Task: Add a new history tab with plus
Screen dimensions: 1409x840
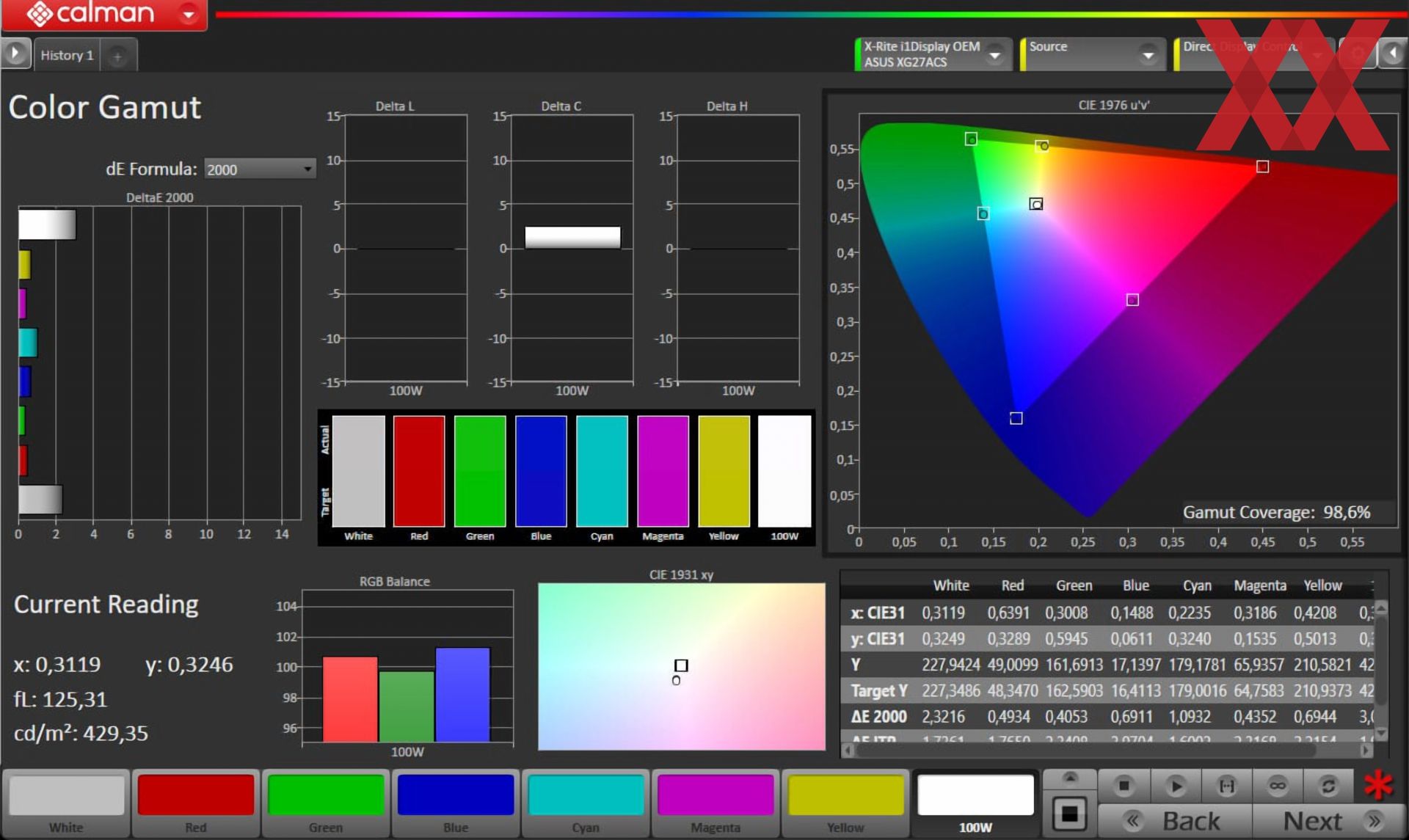Action: [x=117, y=56]
